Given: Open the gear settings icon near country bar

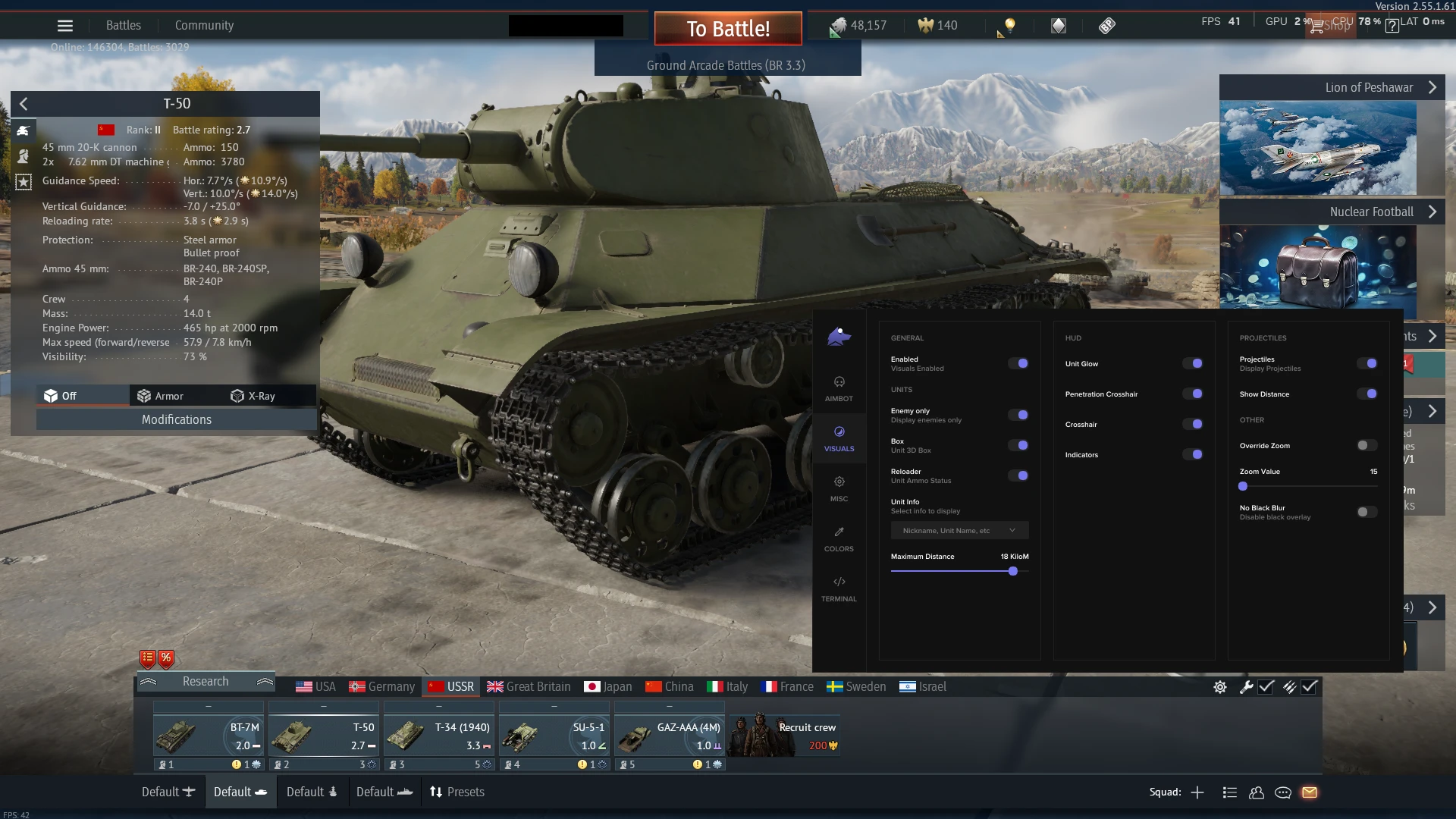Looking at the screenshot, I should click(1219, 687).
